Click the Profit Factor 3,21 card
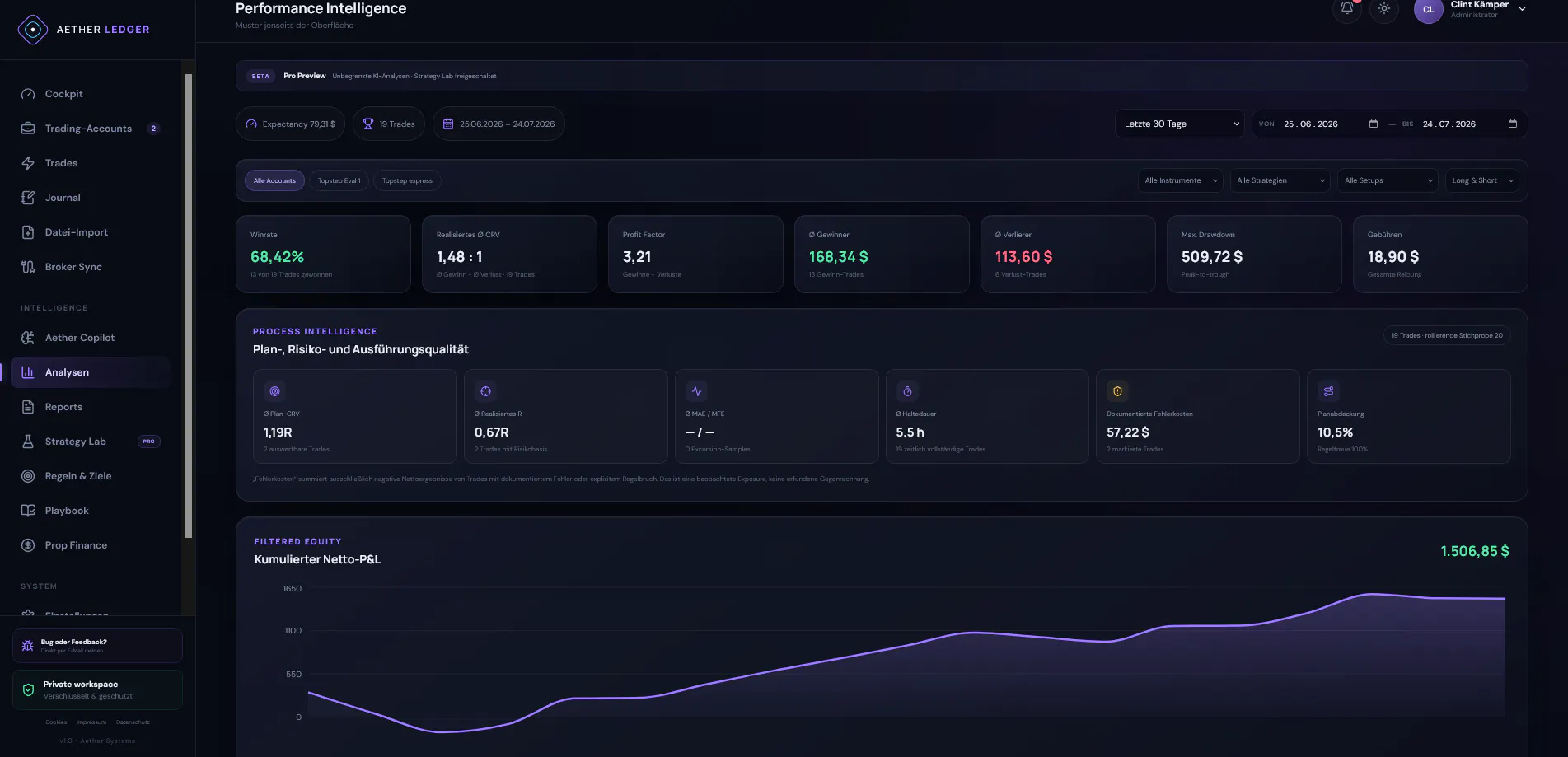 click(695, 255)
